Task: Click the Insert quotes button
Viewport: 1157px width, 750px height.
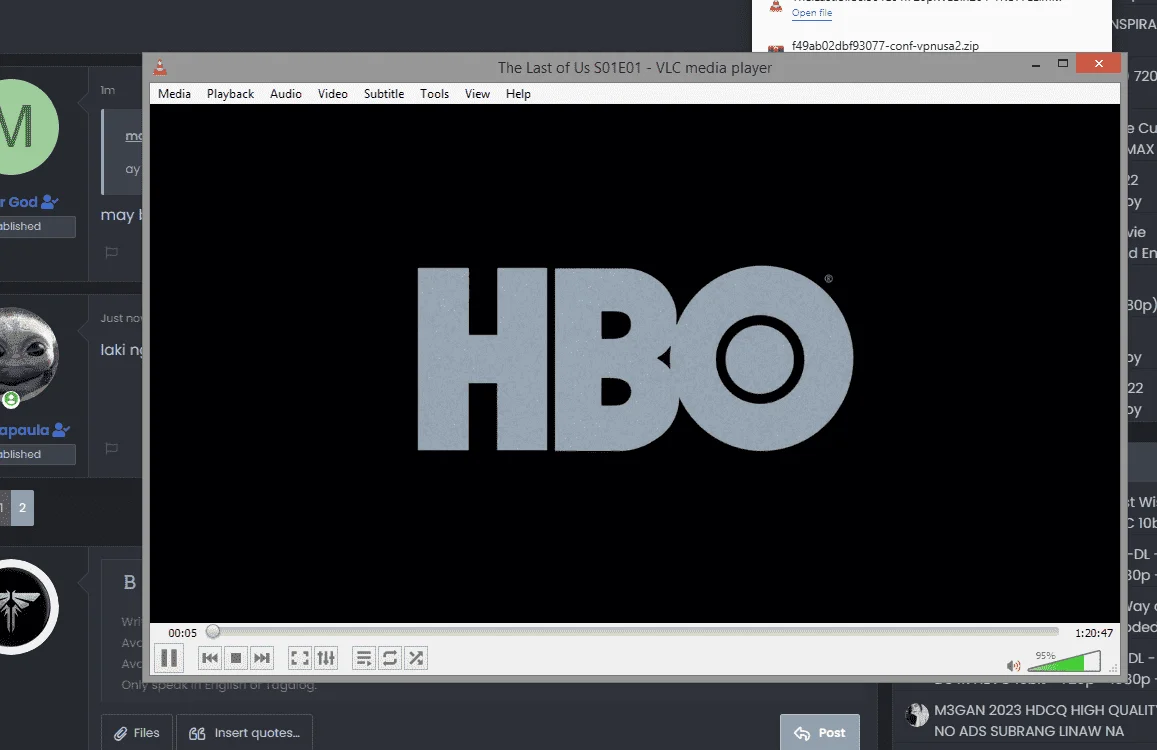Action: 244,732
